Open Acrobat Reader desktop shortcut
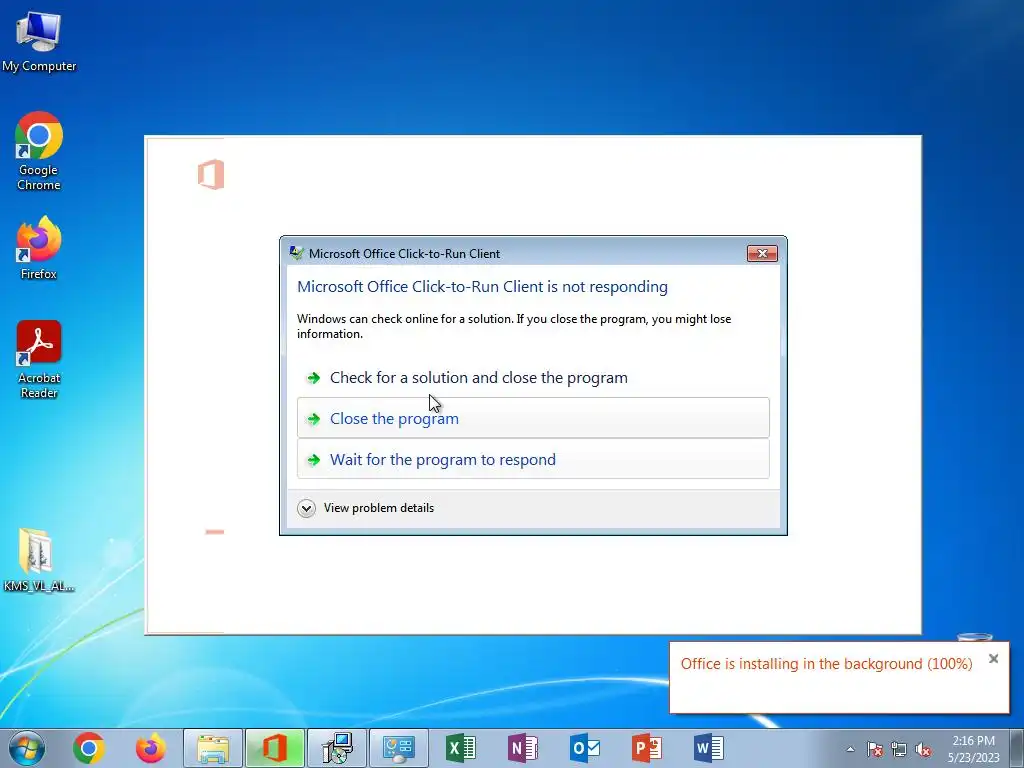Viewport: 1024px width, 768px height. click(x=39, y=359)
